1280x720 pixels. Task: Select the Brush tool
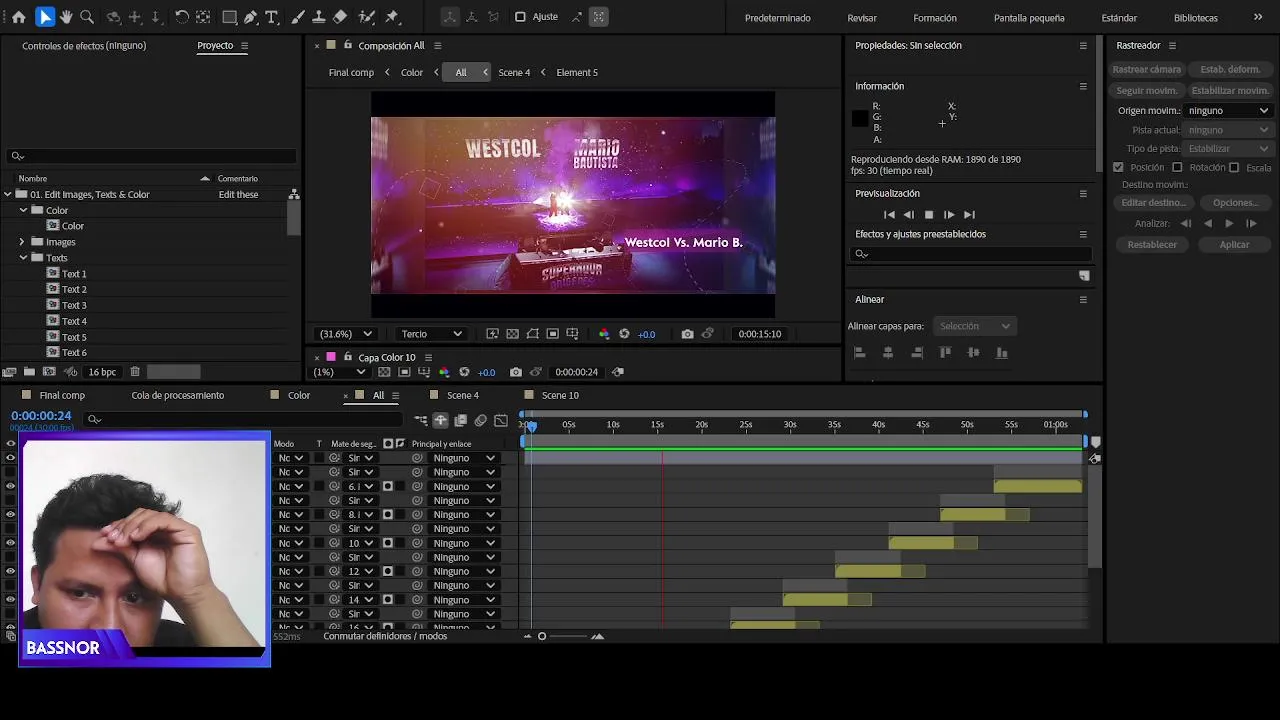298,17
